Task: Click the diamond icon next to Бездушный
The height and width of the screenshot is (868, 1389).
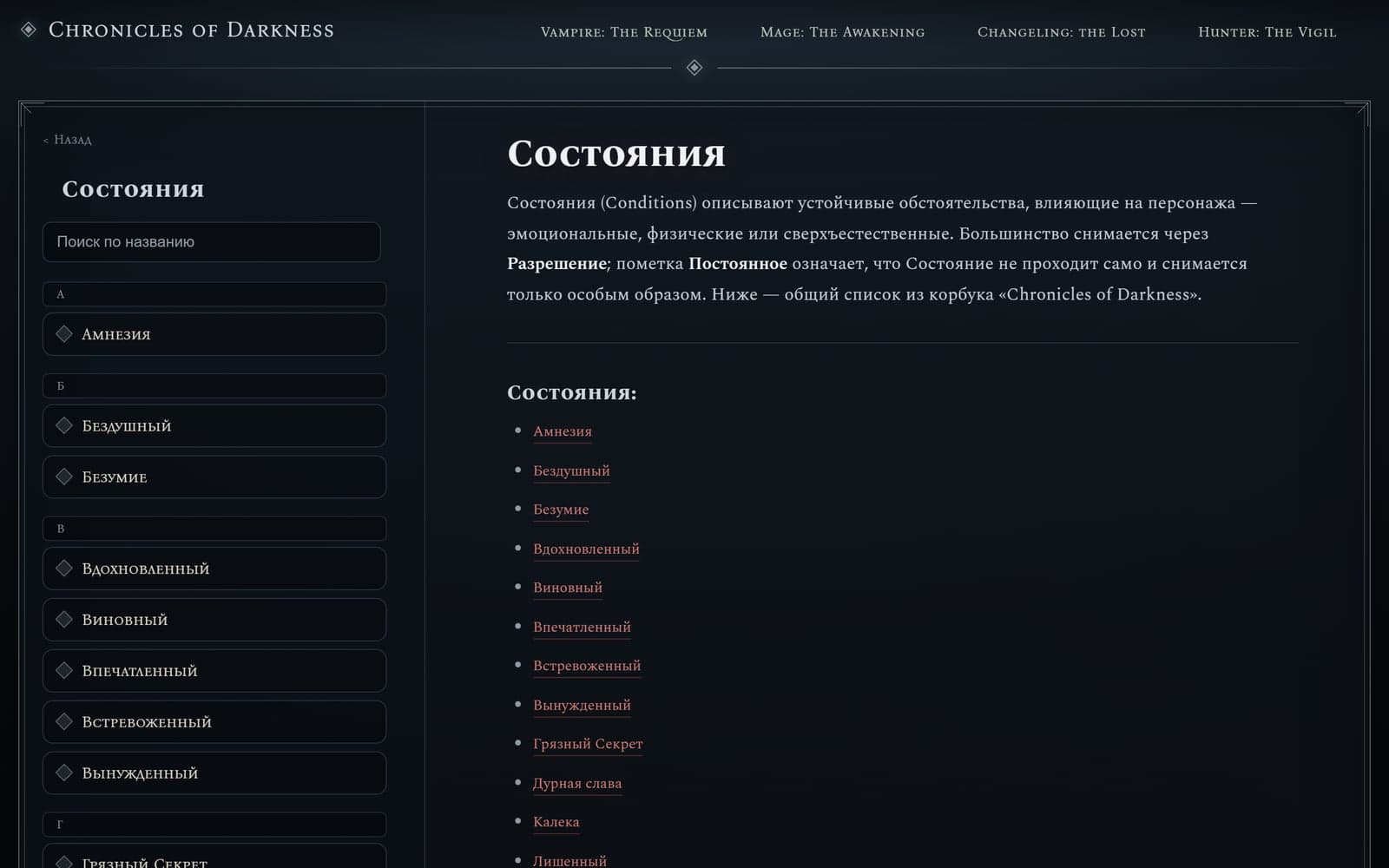Action: click(x=64, y=425)
